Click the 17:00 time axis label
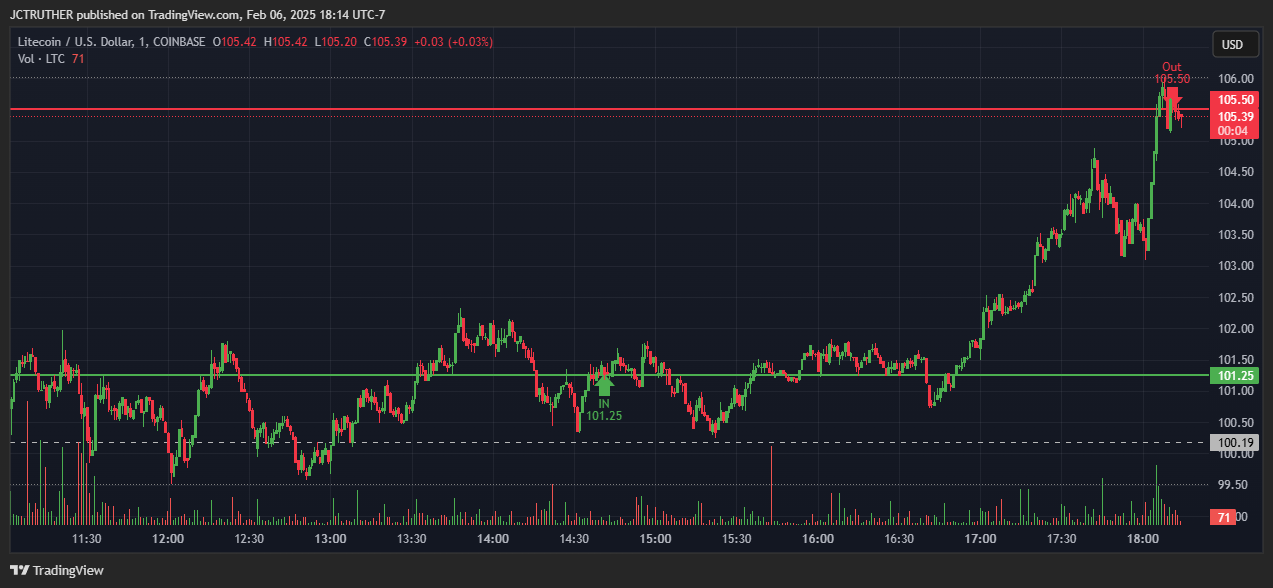Viewport: 1273px width, 588px height. coord(980,539)
